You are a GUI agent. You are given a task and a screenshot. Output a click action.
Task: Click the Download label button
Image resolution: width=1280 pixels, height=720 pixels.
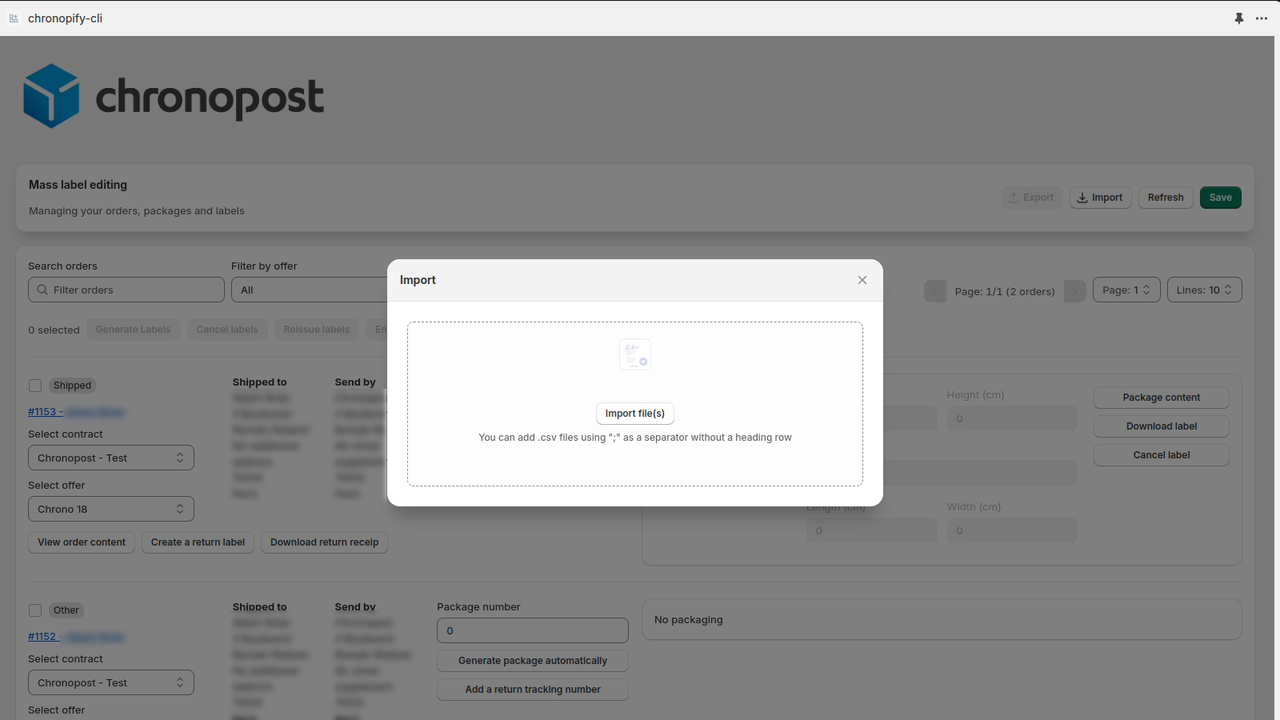coord(1161,426)
